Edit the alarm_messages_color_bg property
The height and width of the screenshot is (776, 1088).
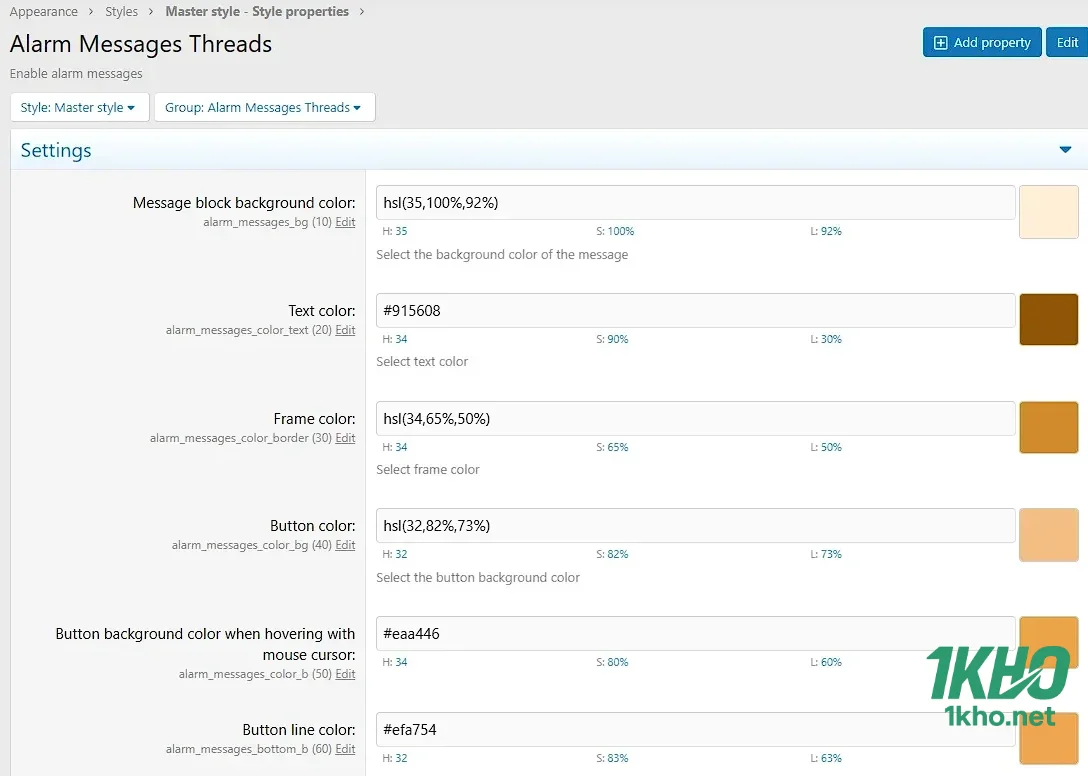345,545
